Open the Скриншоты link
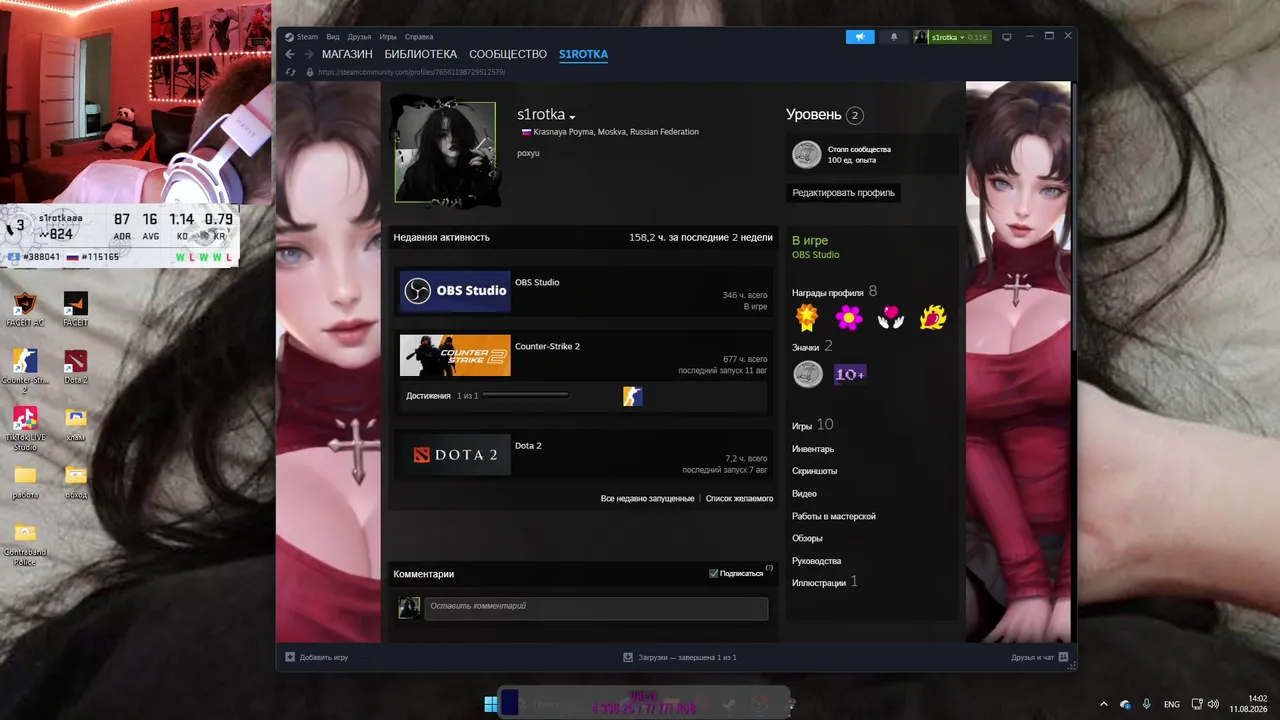The image size is (1280, 720). (x=815, y=471)
